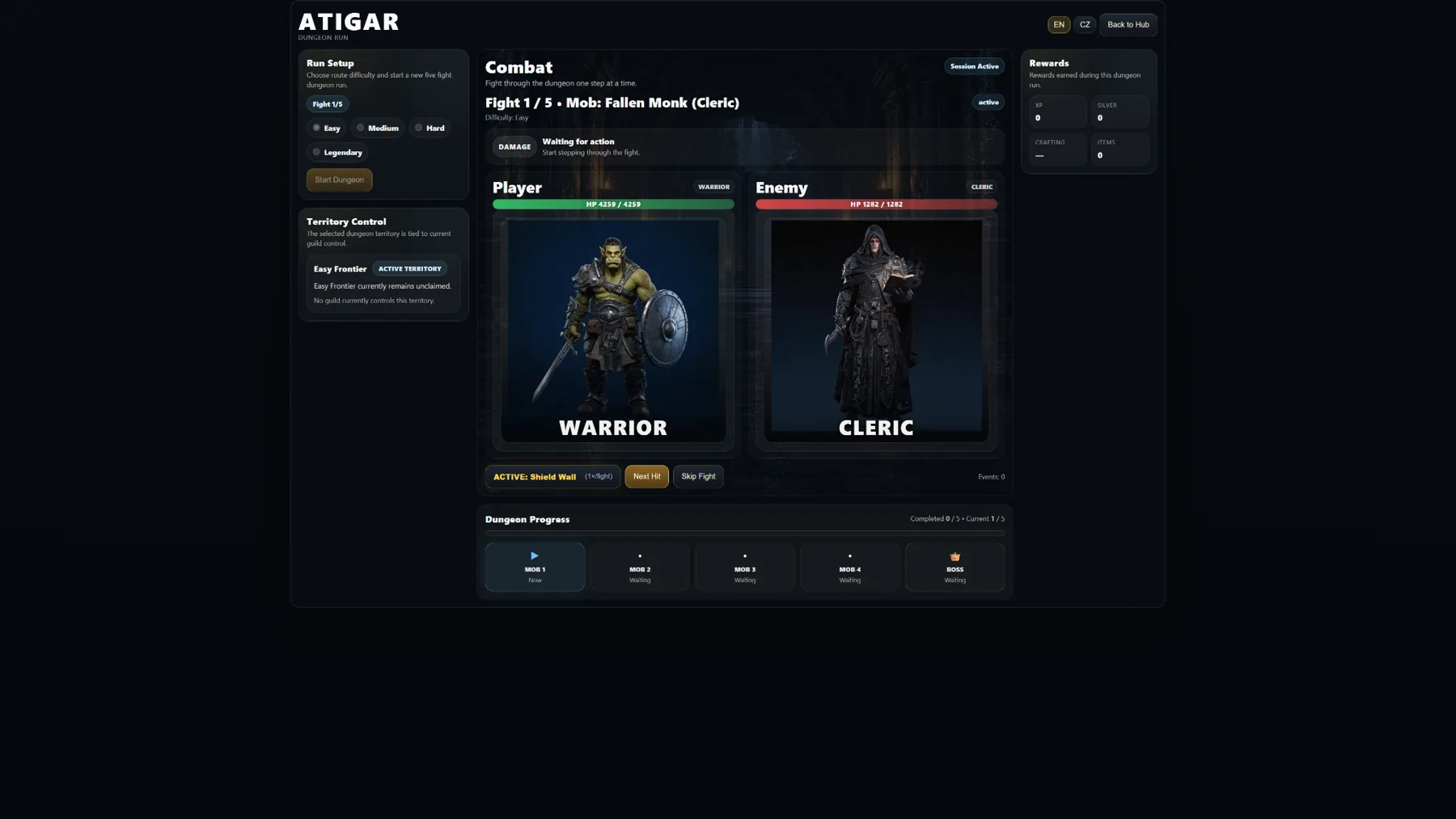
Task: Click the Session Active badge
Action: click(x=974, y=66)
